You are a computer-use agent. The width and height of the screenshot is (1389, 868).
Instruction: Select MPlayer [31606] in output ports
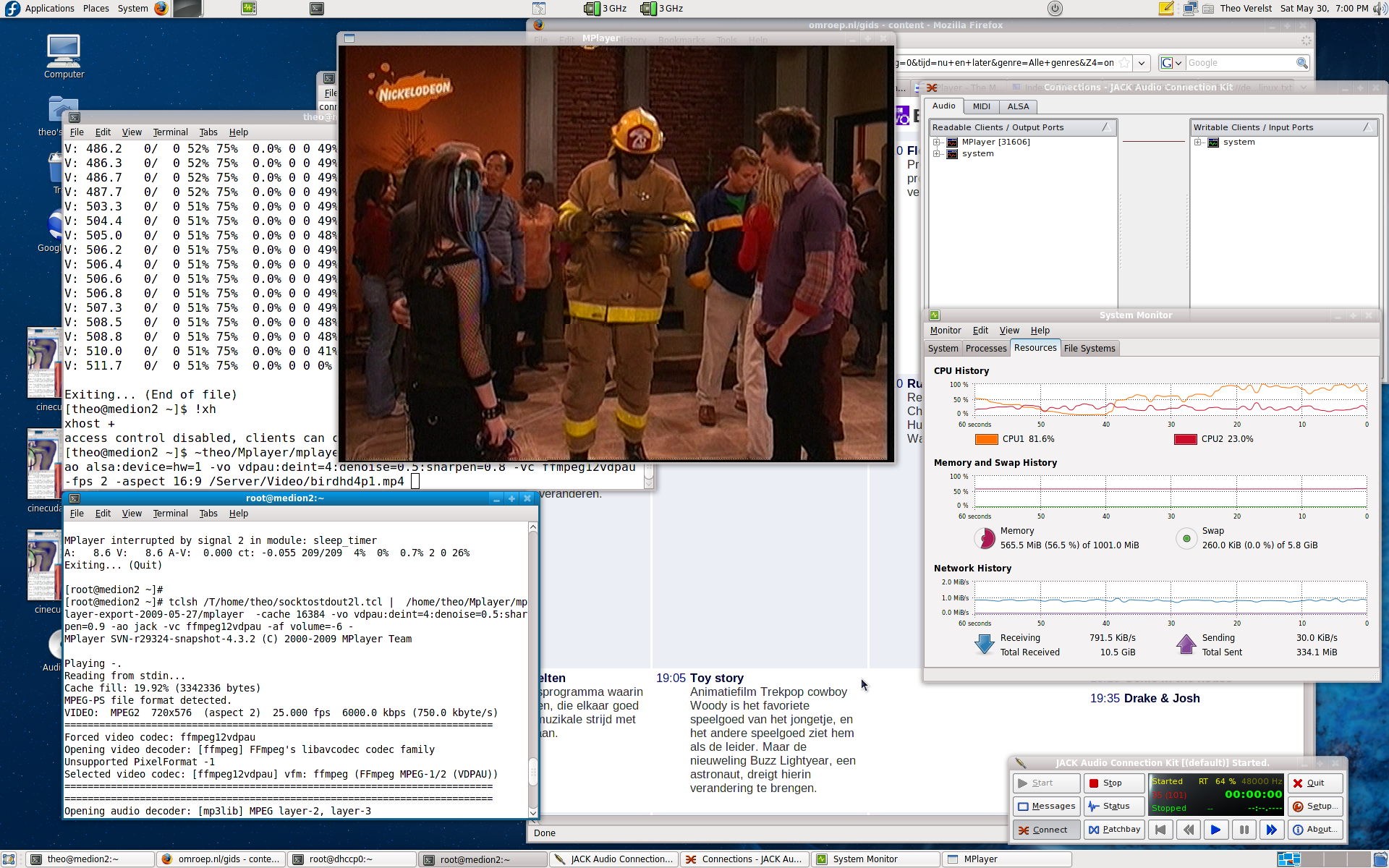[x=995, y=142]
